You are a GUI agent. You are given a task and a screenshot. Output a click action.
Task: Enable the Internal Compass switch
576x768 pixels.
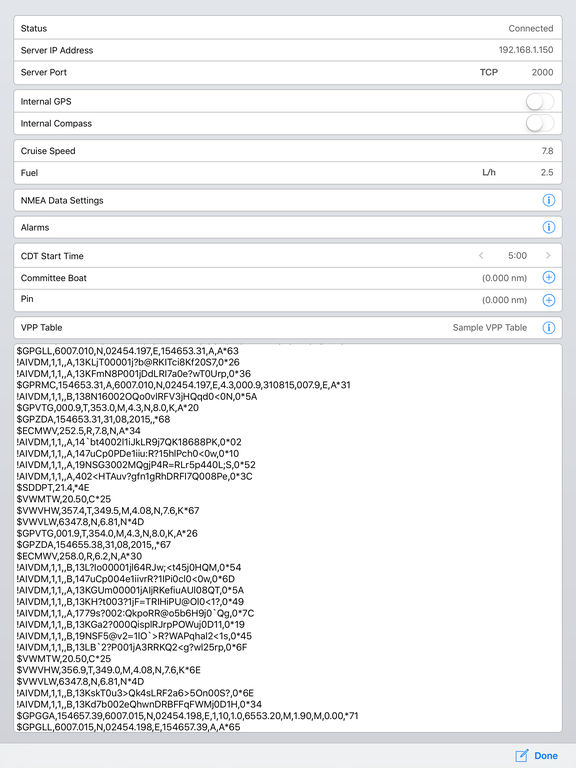pyautogui.click(x=540, y=123)
